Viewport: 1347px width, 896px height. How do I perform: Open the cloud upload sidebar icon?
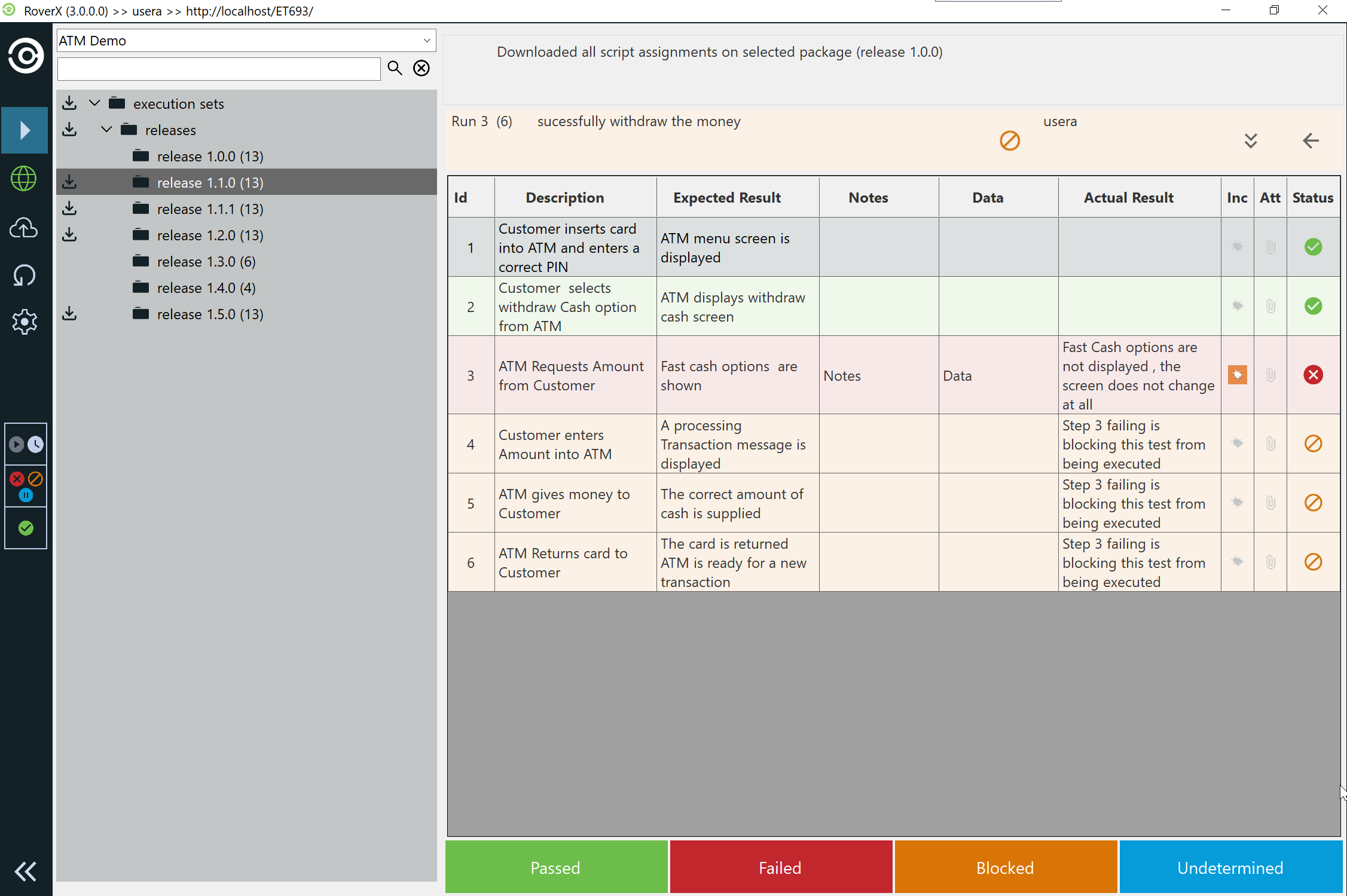point(24,228)
